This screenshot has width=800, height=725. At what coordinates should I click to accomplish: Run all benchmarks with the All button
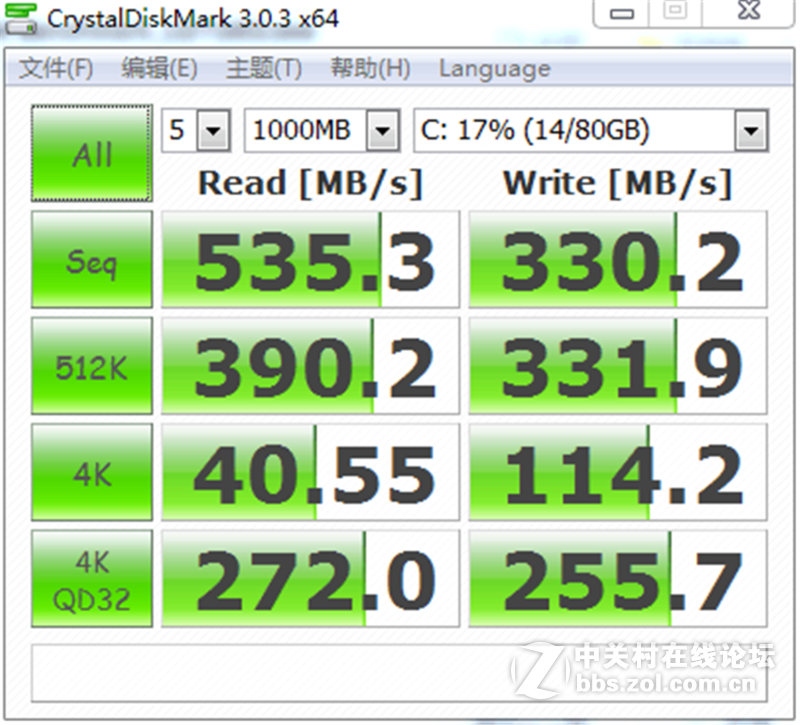[x=91, y=150]
